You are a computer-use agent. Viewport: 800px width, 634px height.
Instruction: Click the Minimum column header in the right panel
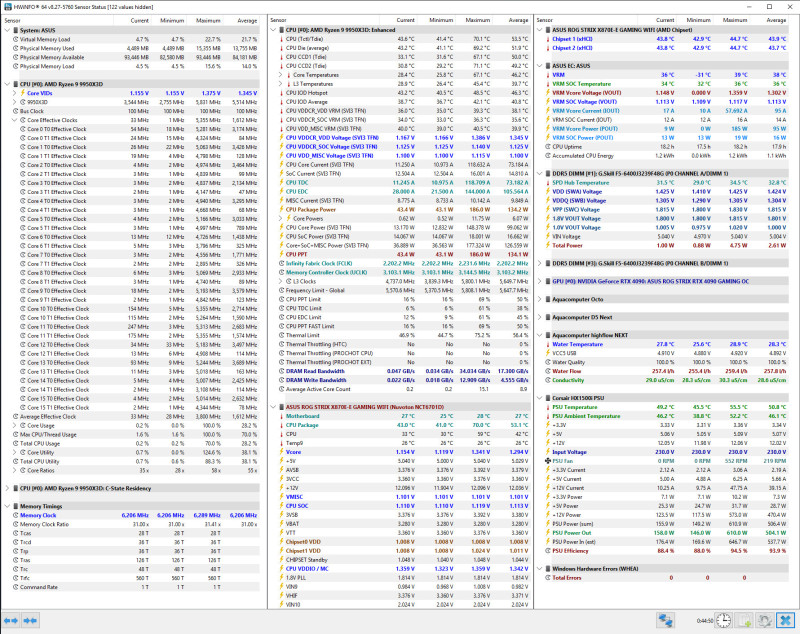695,20
